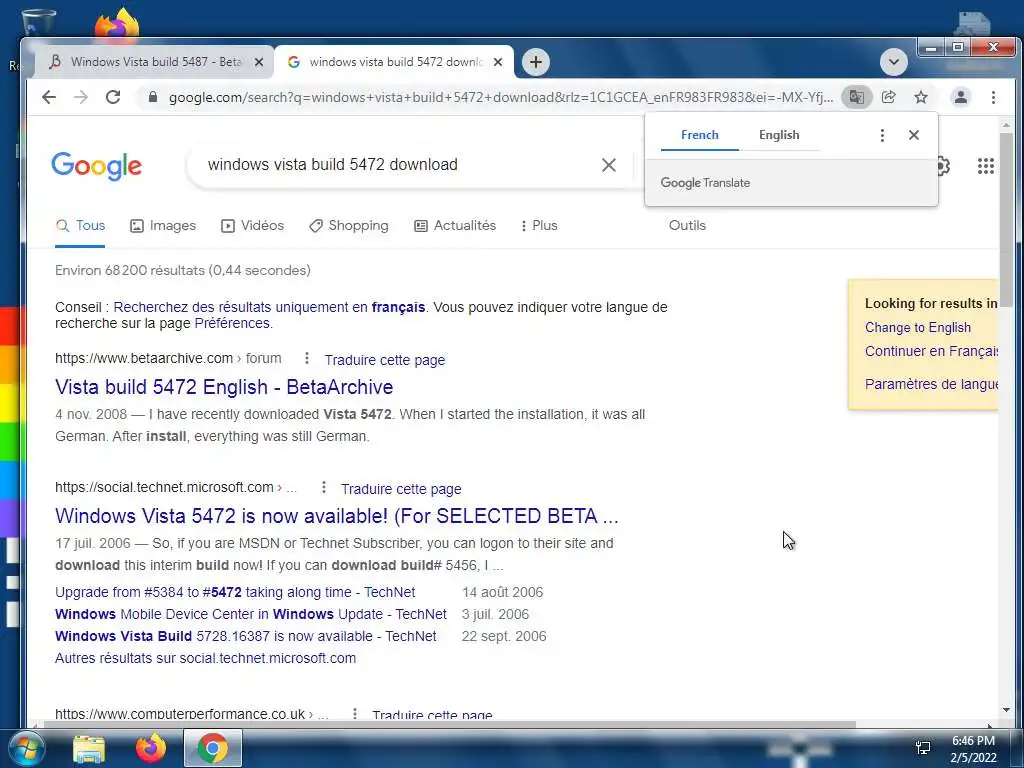
Task: Open the Préférences link
Action: [232, 324]
